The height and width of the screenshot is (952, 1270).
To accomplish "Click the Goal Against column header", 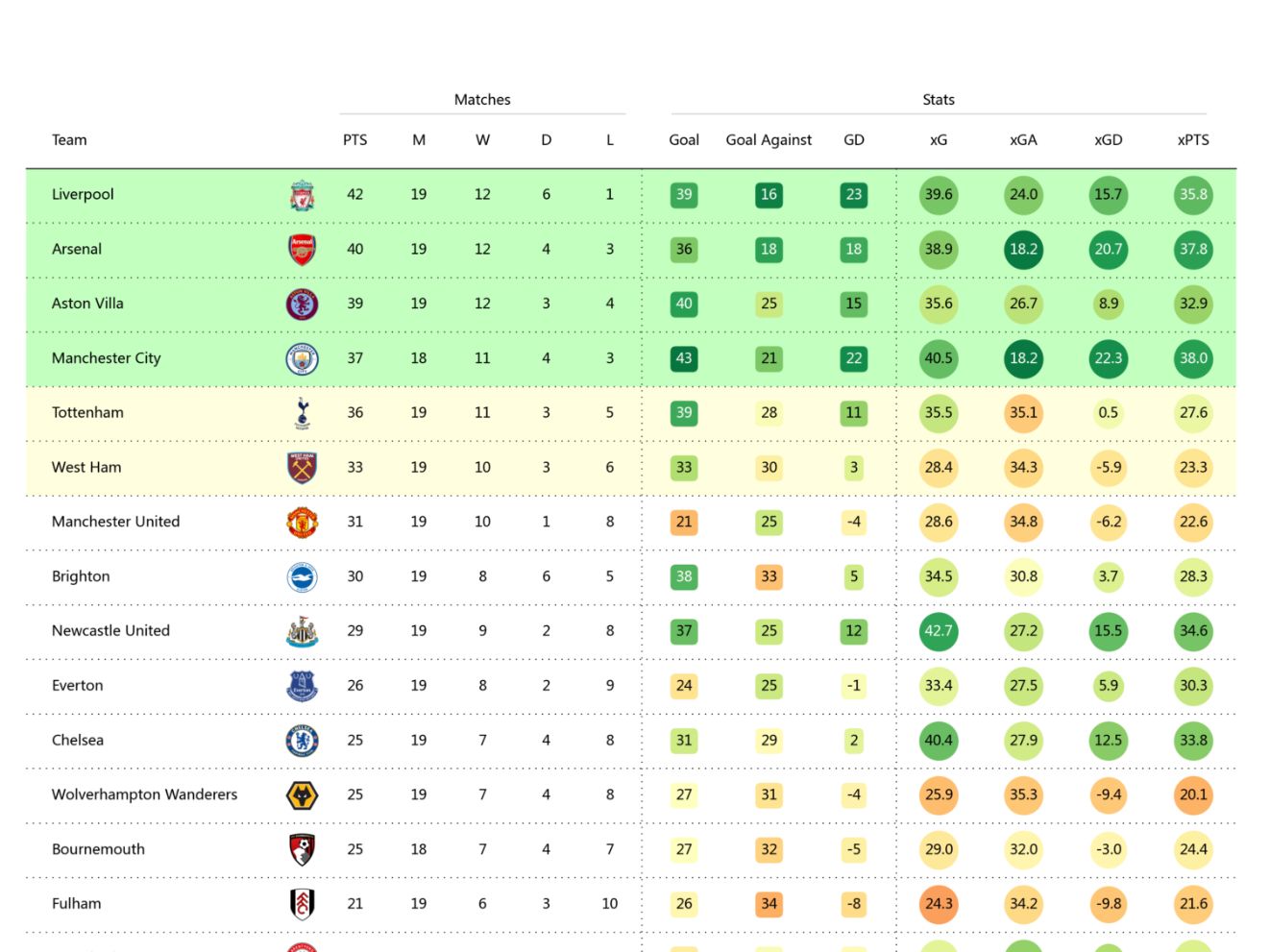I will click(x=769, y=140).
